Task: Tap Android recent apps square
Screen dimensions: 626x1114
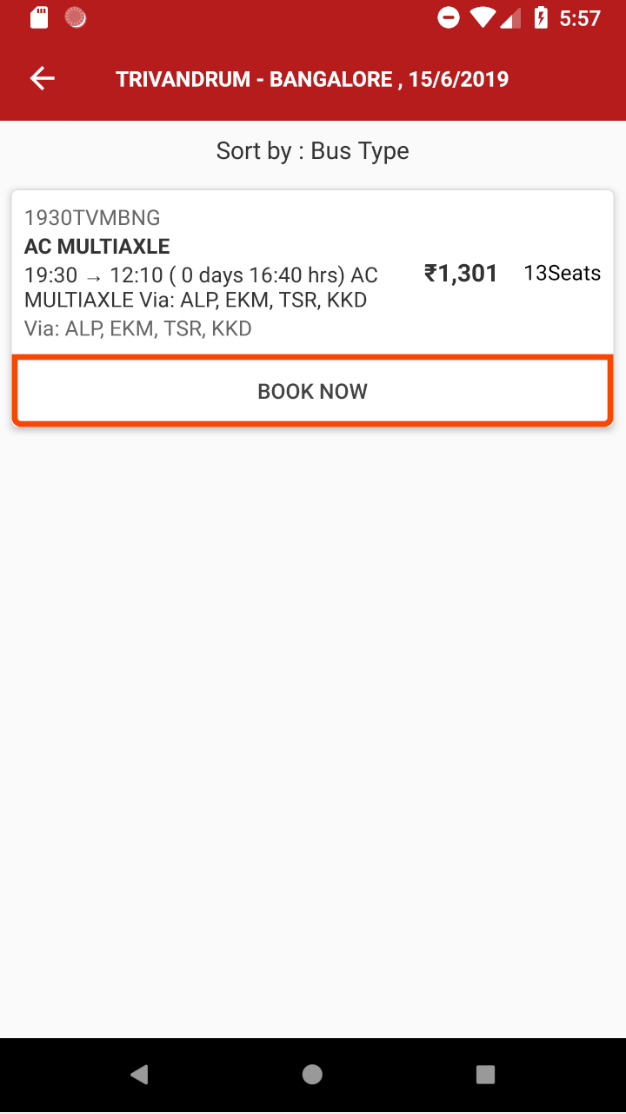Action: tap(485, 1074)
